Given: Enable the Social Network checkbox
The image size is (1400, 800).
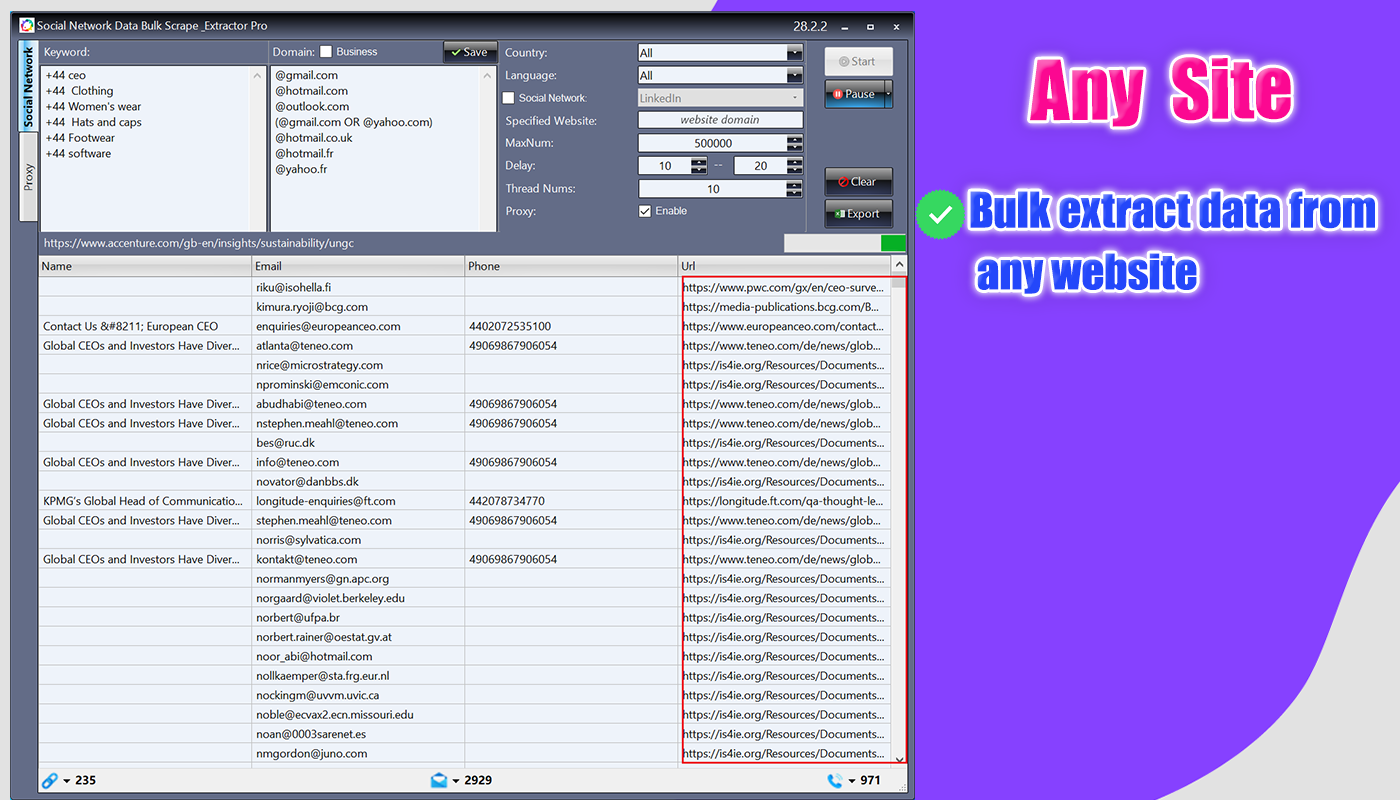Looking at the screenshot, I should 508,98.
